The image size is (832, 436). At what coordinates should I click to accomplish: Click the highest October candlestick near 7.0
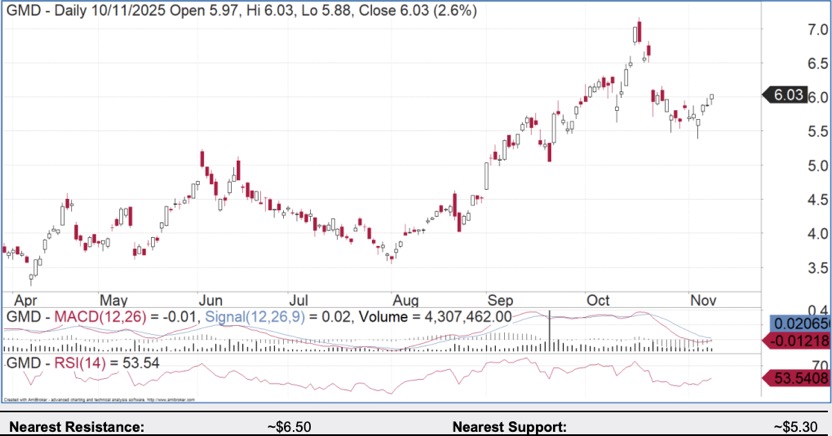[638, 33]
